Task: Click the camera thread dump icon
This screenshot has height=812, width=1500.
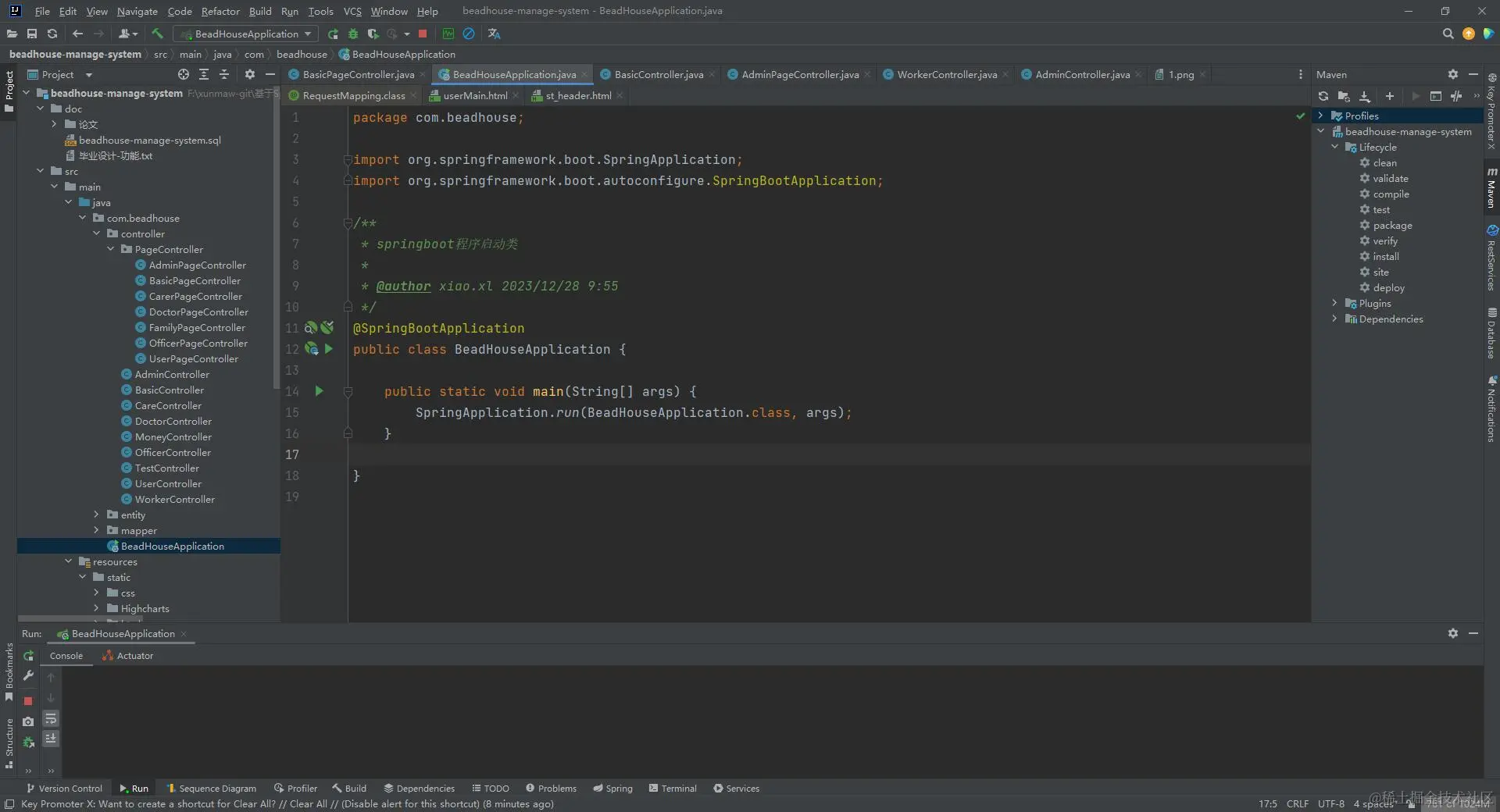Action: 28,721
